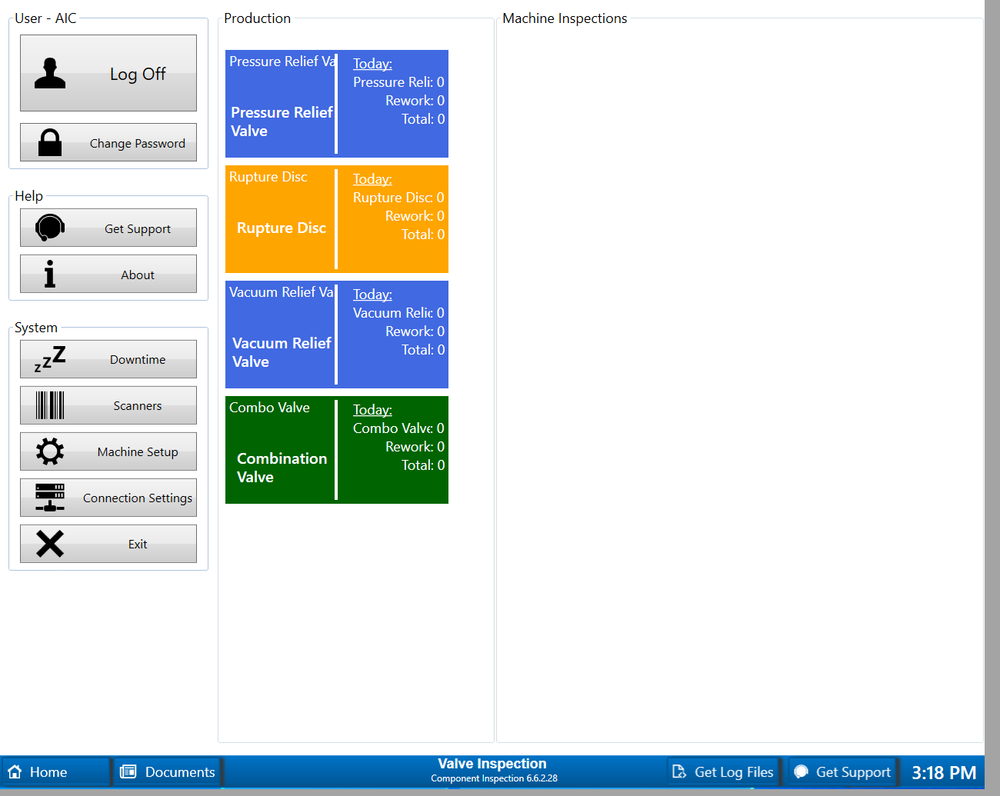Click the padlock icon for Change Password
1000x796 pixels.
(50, 143)
